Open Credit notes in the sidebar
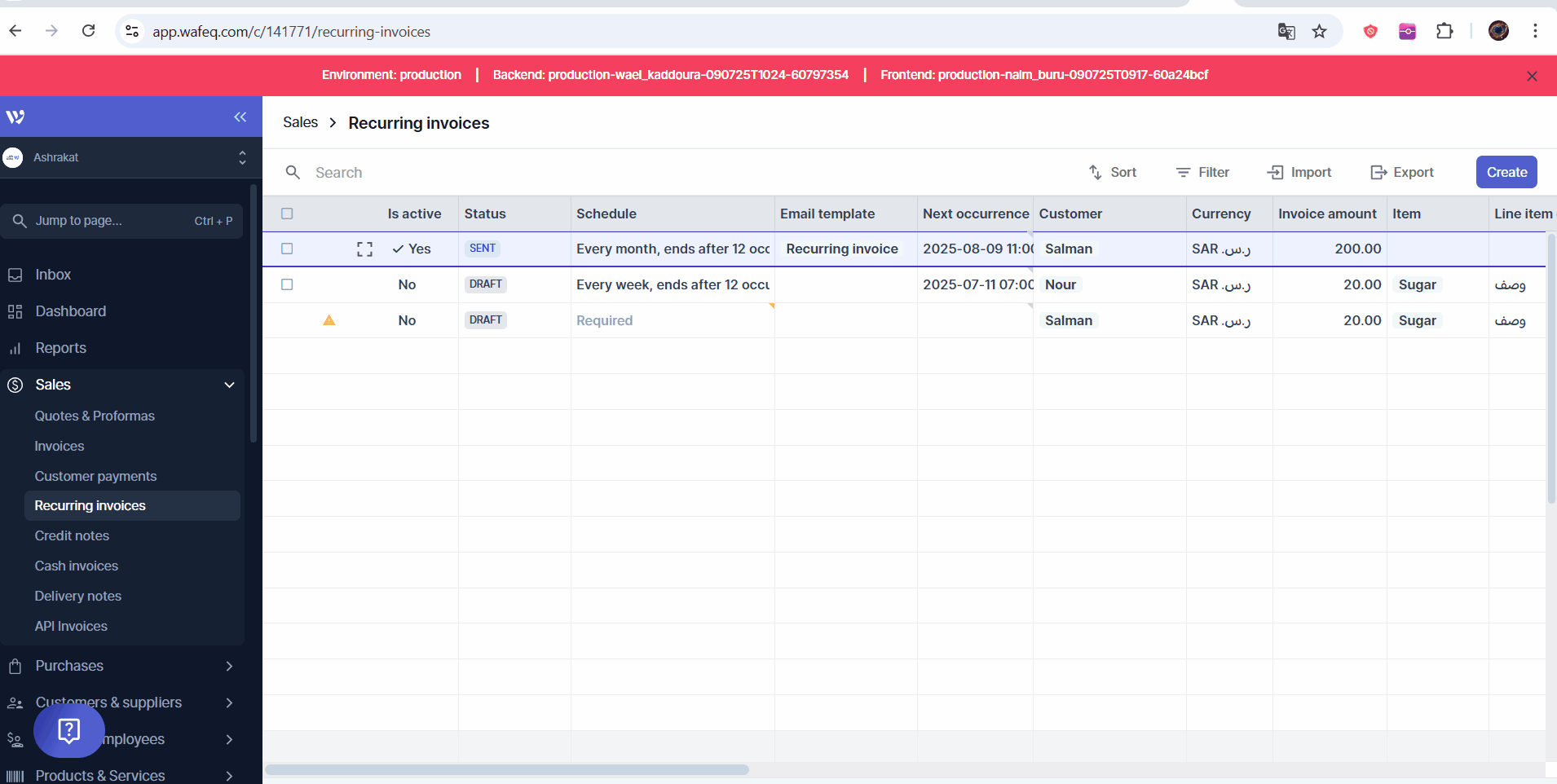 pos(72,535)
